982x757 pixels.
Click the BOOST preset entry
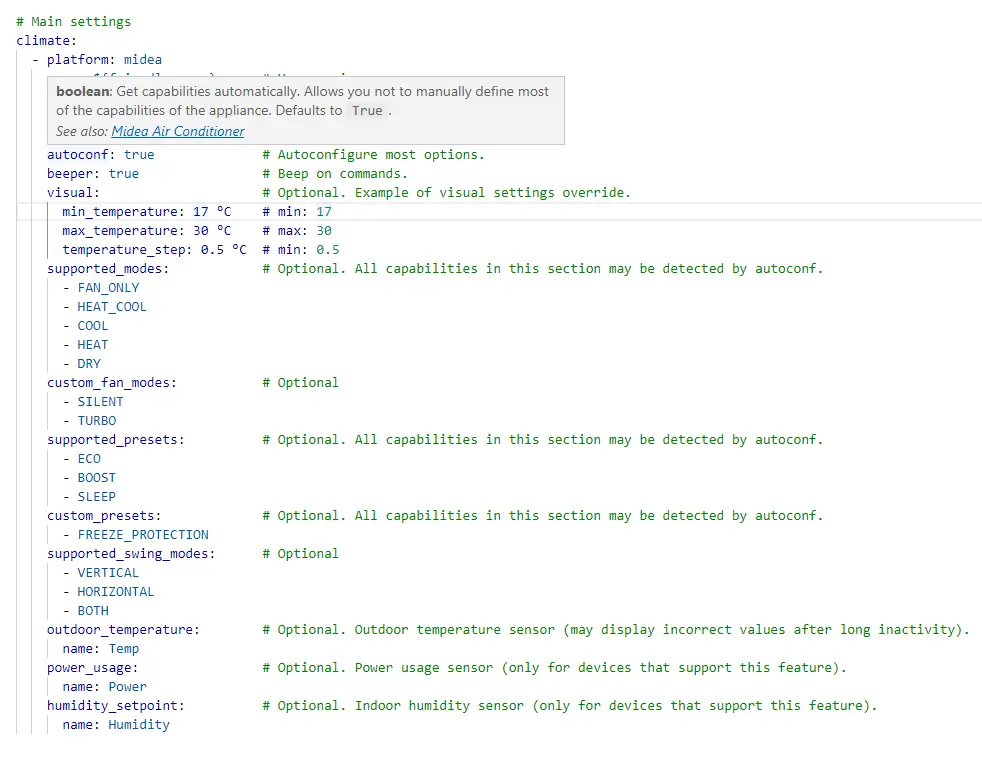point(97,478)
